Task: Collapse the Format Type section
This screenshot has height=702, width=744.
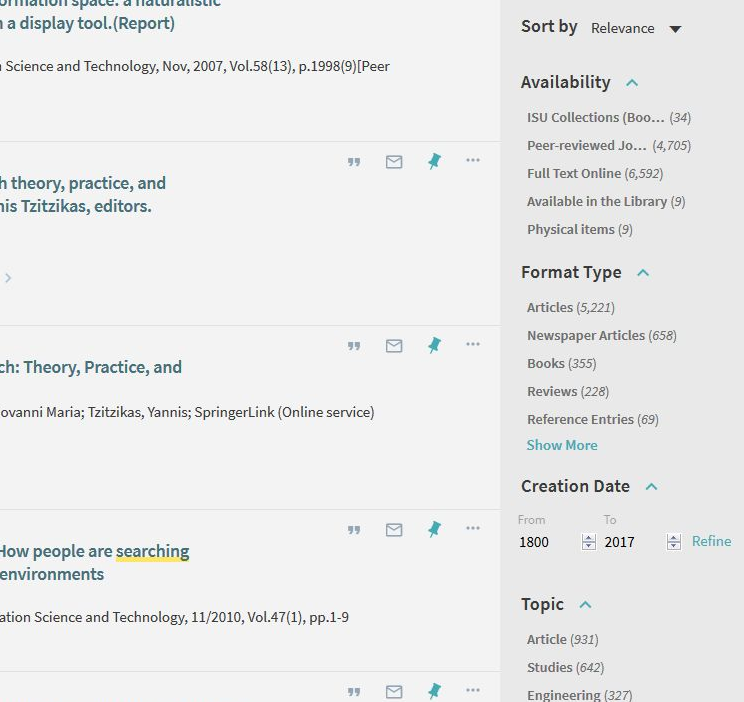Action: pyautogui.click(x=643, y=273)
